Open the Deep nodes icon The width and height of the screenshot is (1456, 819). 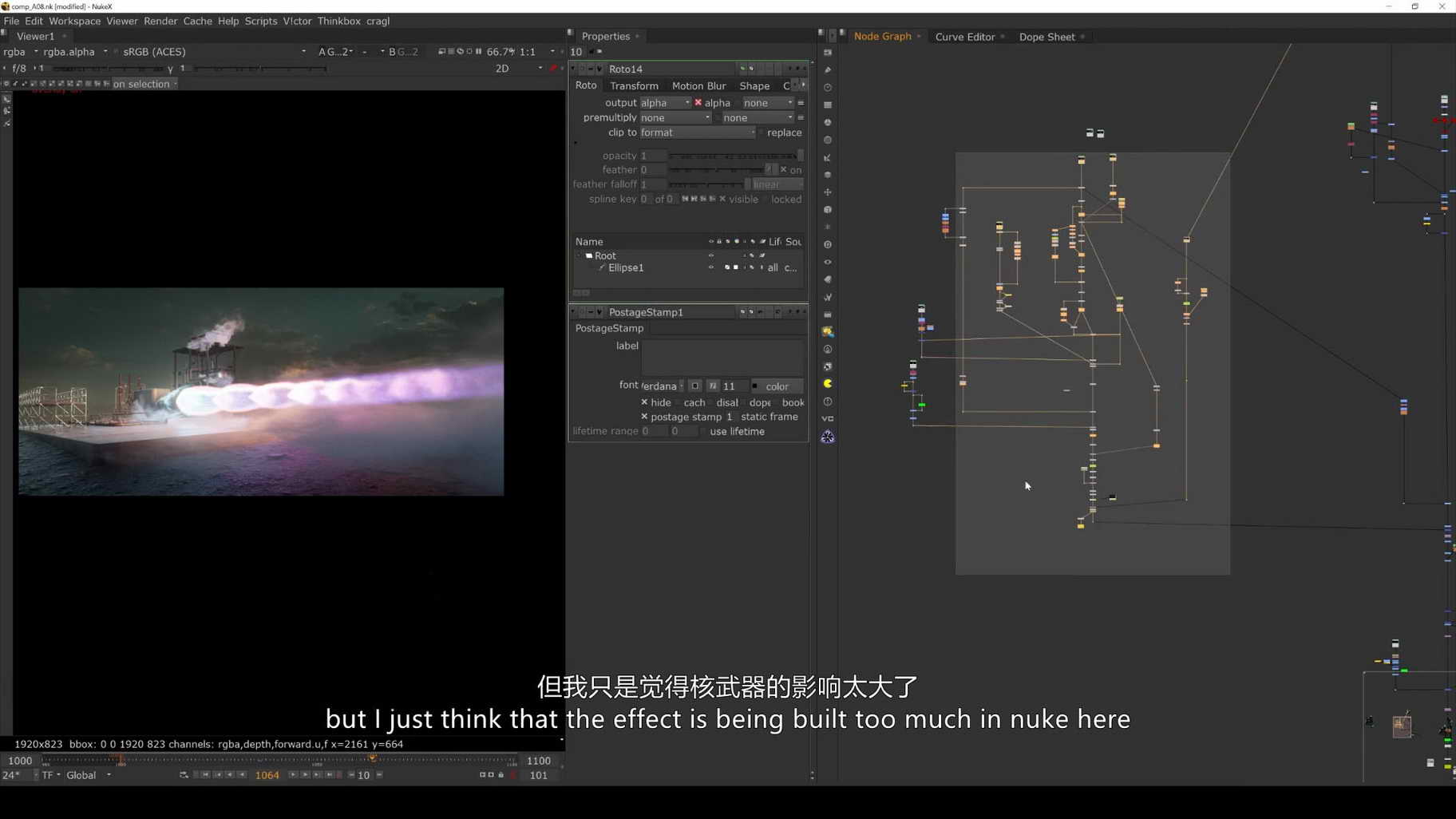pos(828,245)
